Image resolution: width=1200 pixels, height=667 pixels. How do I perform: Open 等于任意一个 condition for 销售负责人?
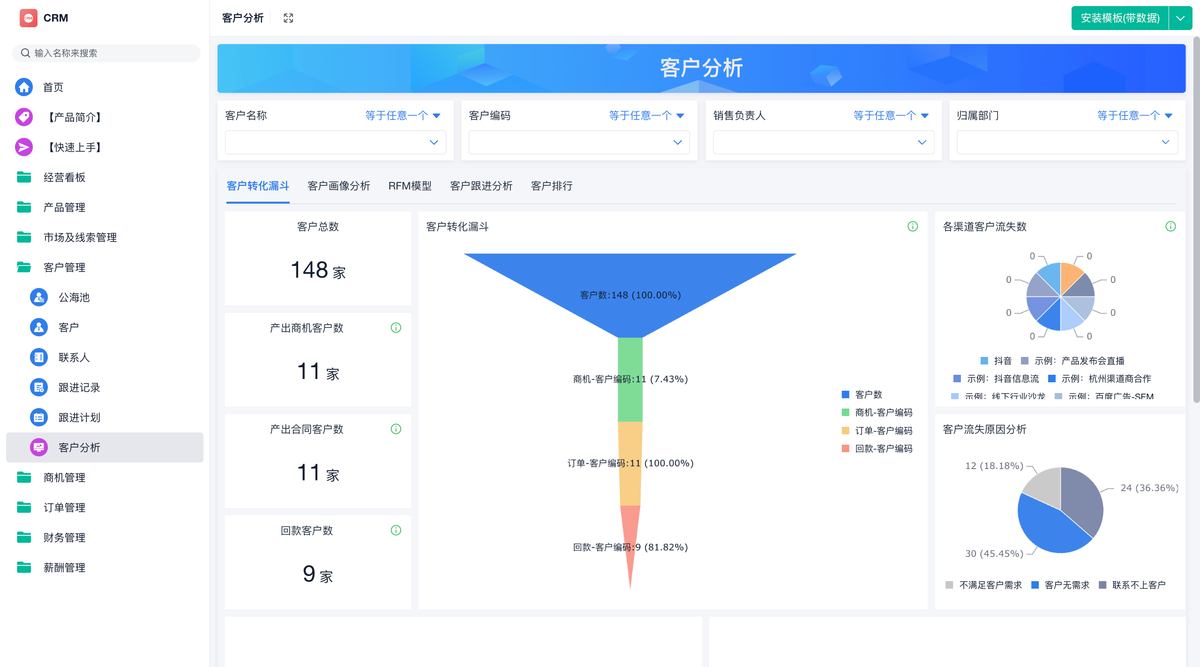pyautogui.click(x=891, y=116)
